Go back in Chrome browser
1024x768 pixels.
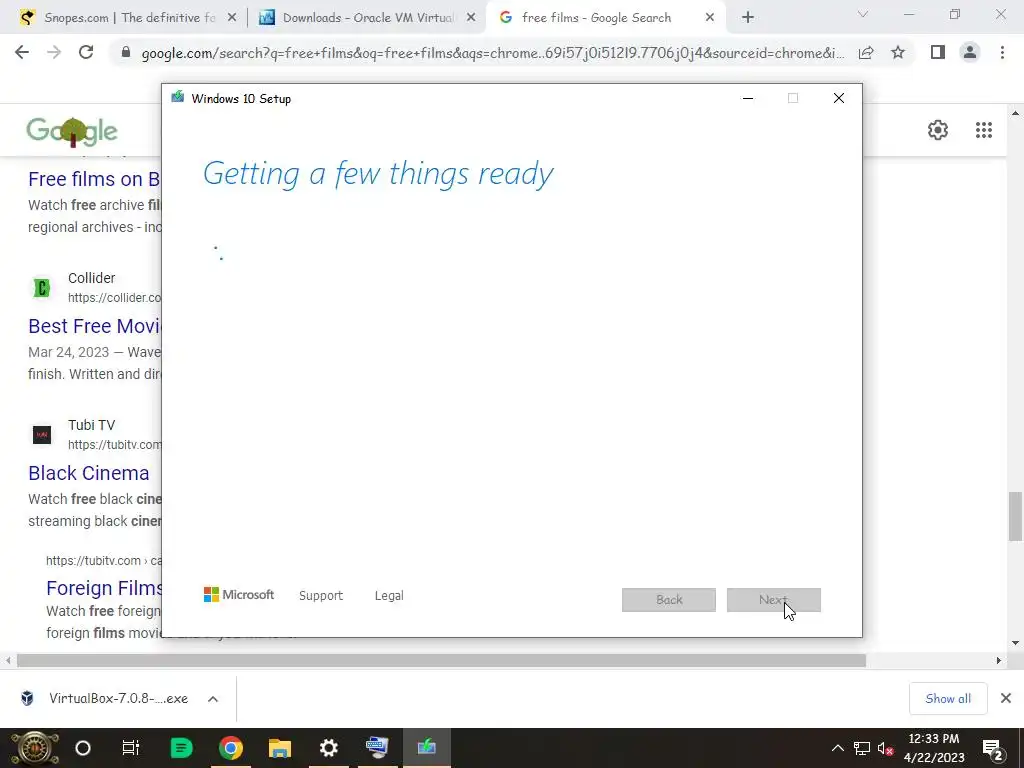click(x=22, y=52)
